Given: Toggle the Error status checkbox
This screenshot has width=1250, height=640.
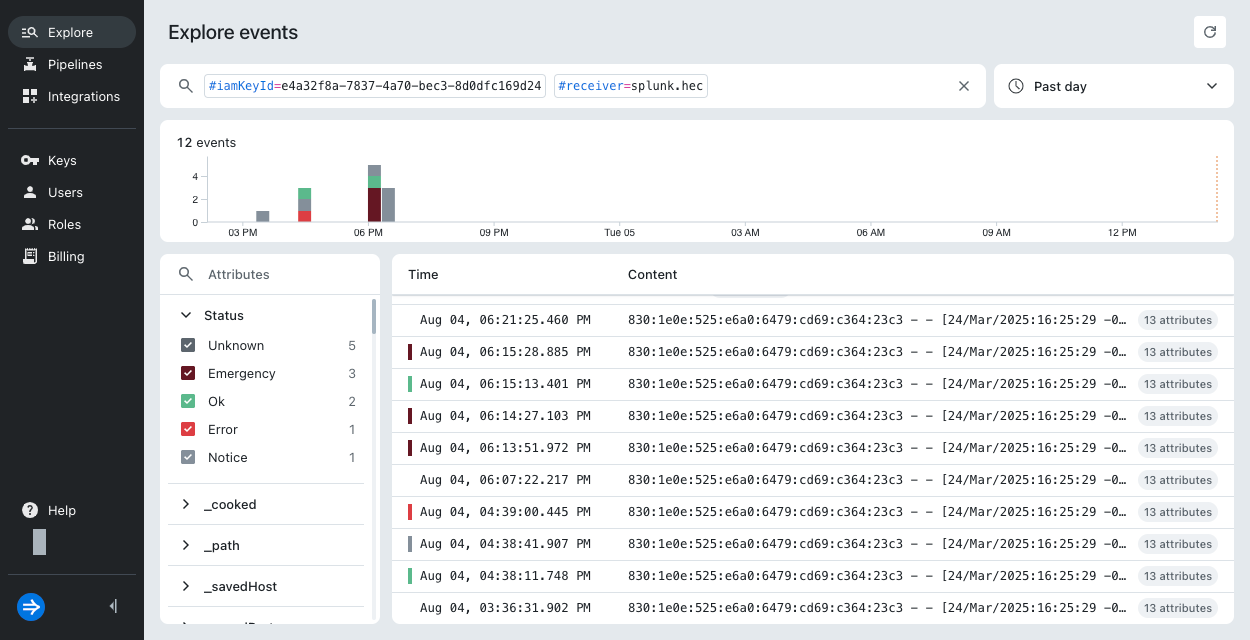Looking at the screenshot, I should (188, 429).
